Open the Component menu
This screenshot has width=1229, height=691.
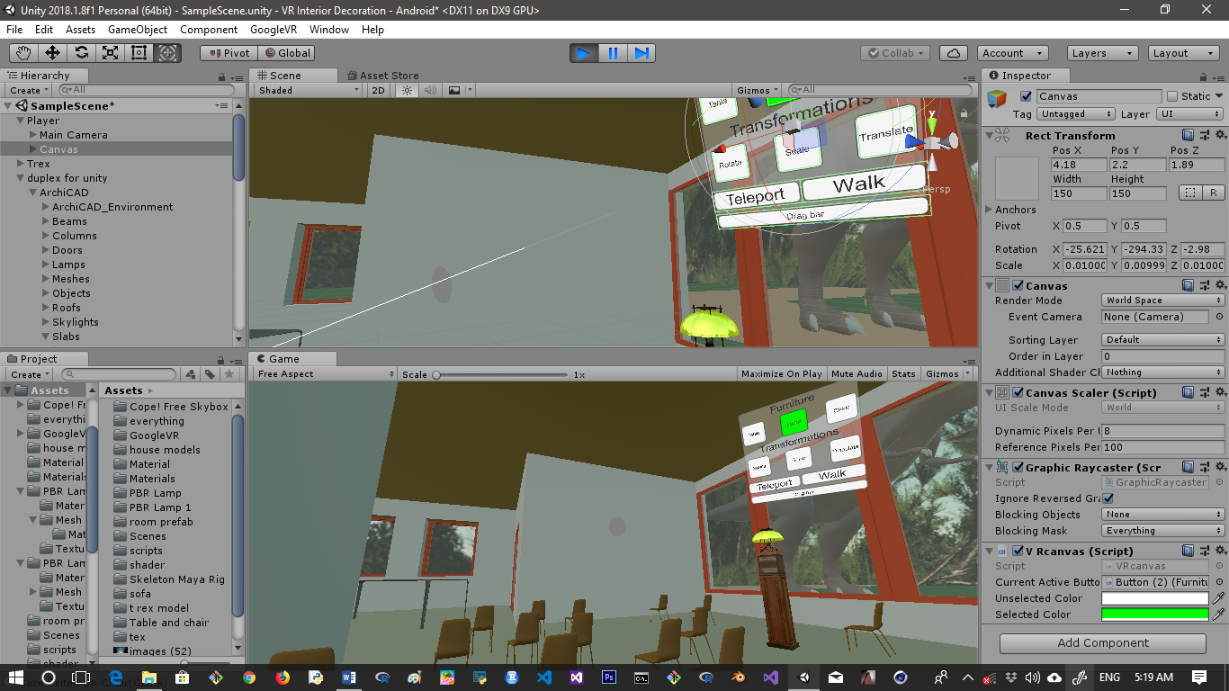[x=209, y=30]
